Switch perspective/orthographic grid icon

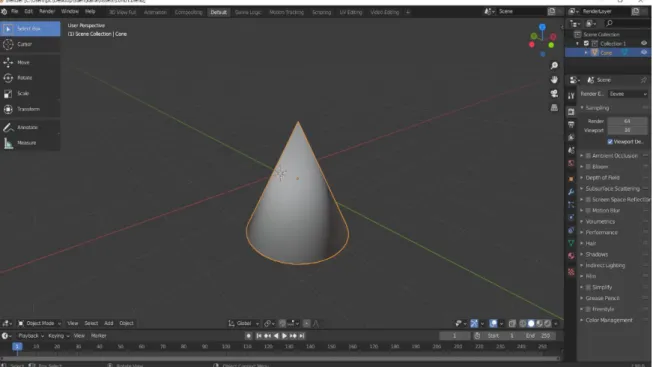pyautogui.click(x=554, y=107)
